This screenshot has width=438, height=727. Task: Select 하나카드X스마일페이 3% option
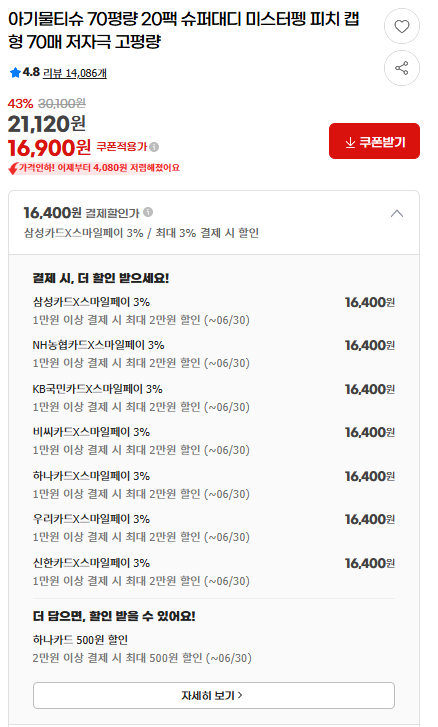click(214, 485)
